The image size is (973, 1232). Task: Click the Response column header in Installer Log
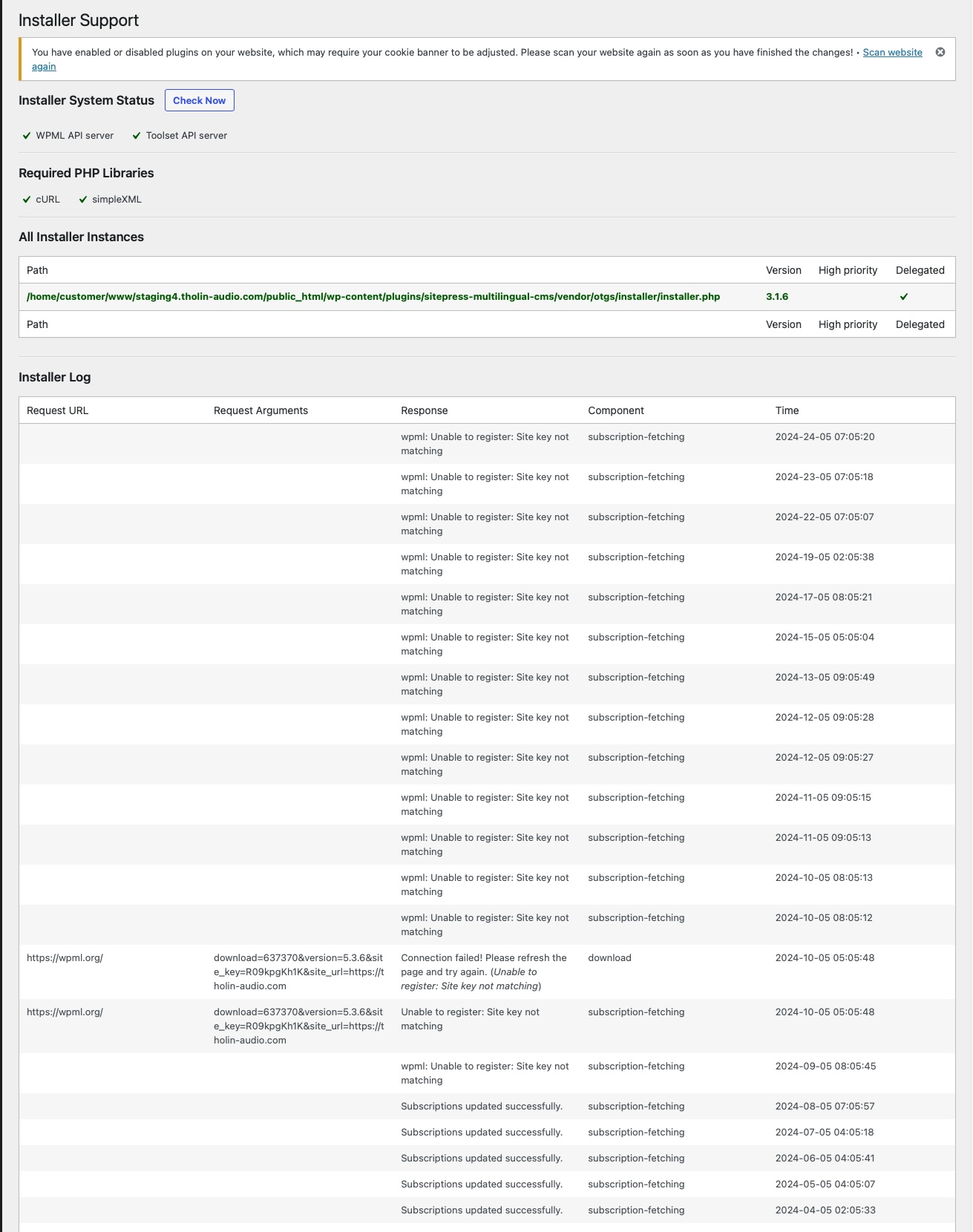[424, 410]
